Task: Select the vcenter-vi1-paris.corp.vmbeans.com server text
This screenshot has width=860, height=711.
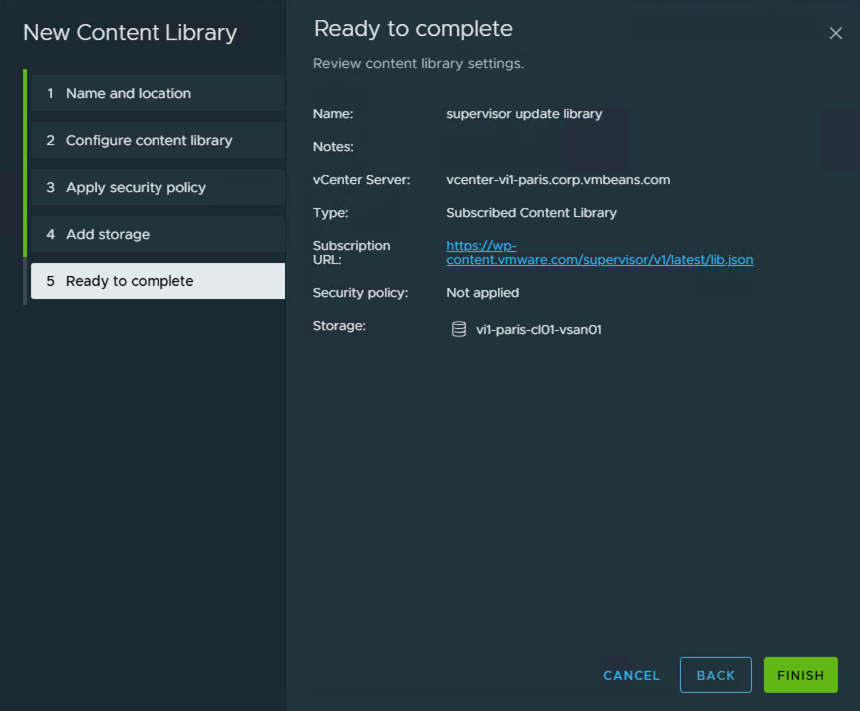Action: tap(558, 180)
